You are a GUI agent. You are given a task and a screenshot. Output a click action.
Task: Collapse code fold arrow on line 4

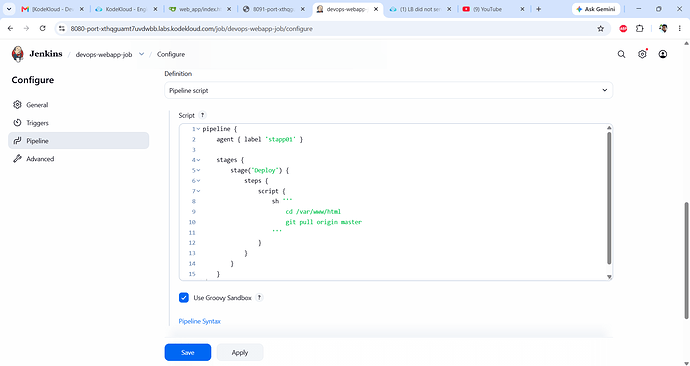pyautogui.click(x=198, y=160)
